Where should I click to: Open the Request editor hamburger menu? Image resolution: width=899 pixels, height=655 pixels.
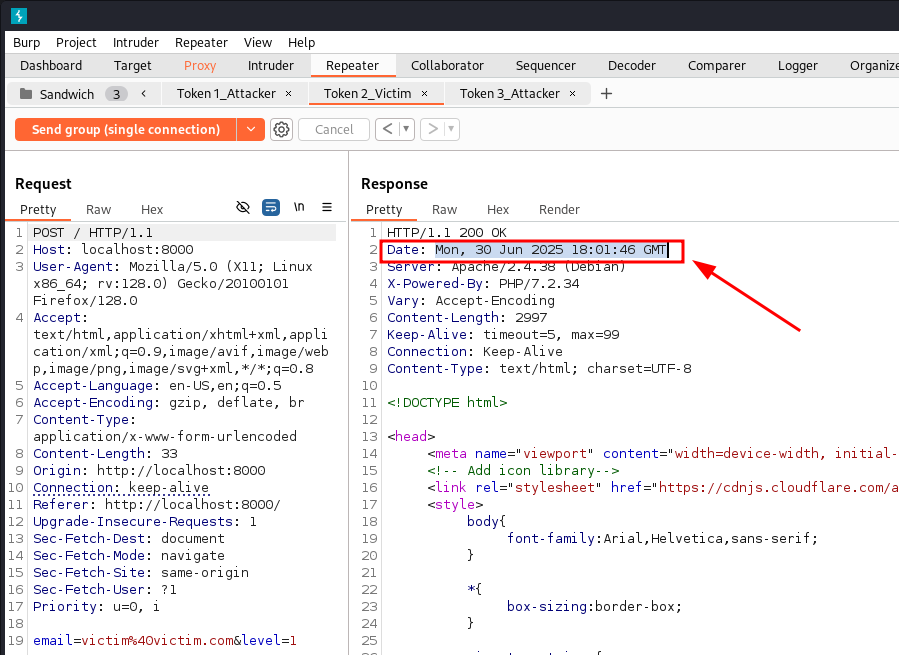[327, 207]
